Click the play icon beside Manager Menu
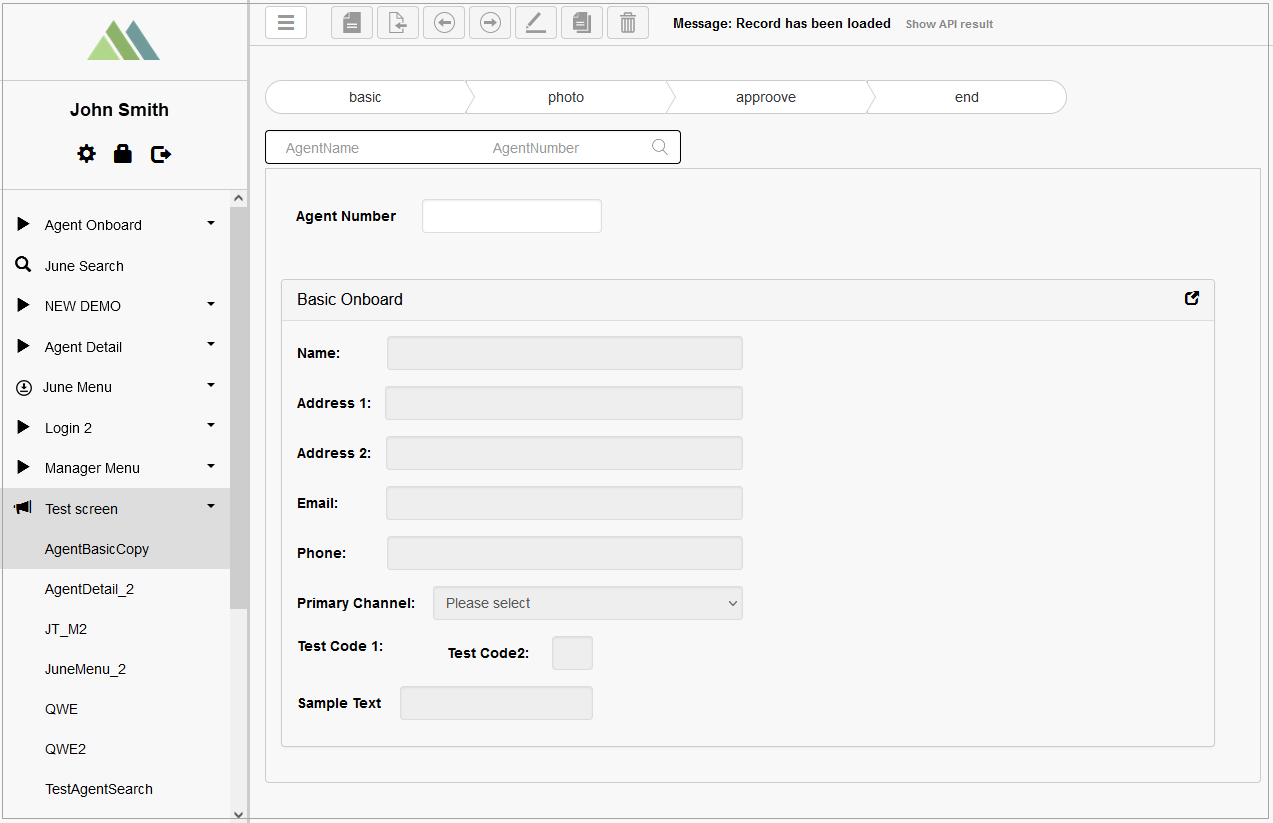The image size is (1273, 823). pyautogui.click(x=24, y=467)
